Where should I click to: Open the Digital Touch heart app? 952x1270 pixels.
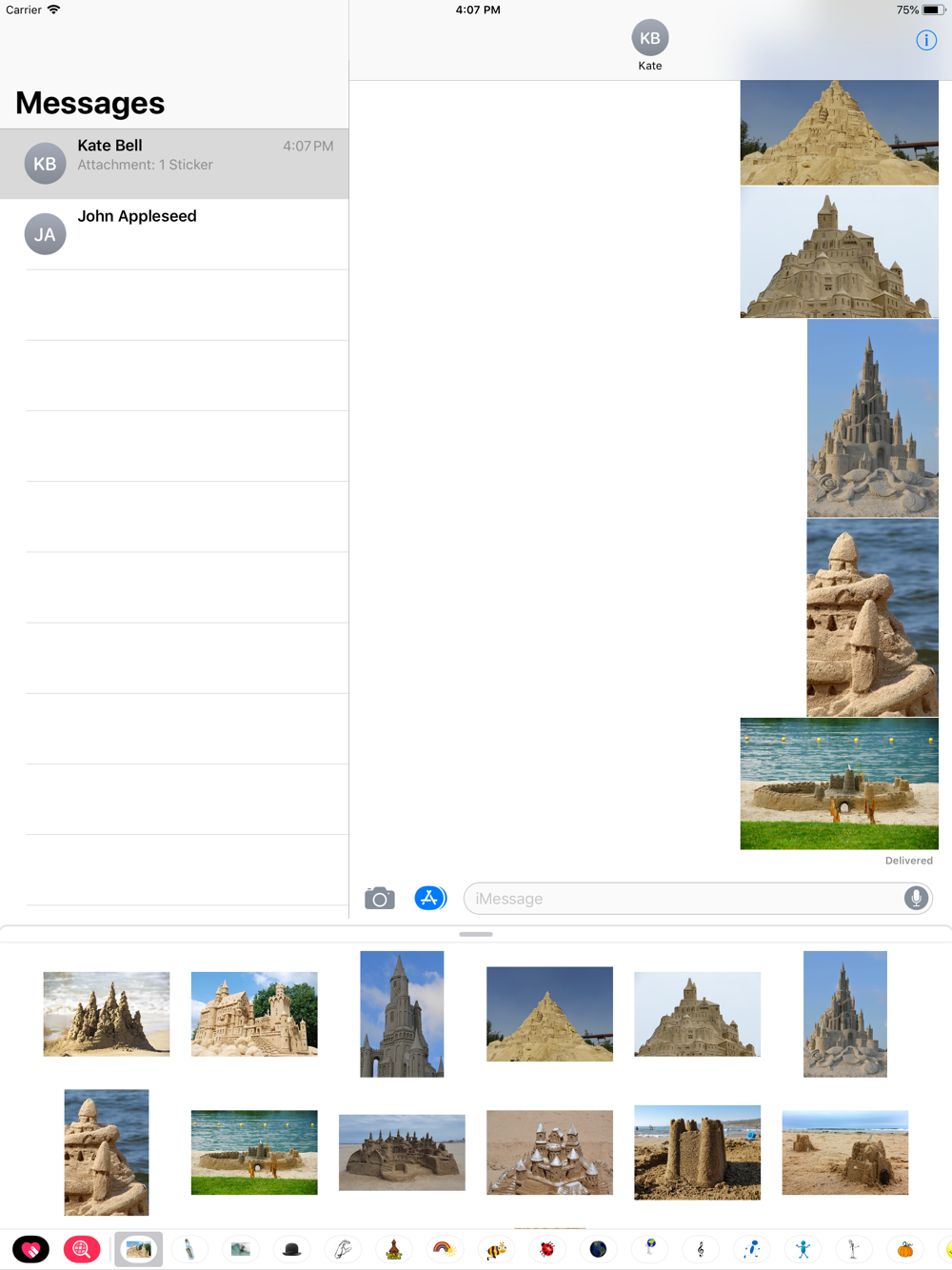coord(30,1249)
